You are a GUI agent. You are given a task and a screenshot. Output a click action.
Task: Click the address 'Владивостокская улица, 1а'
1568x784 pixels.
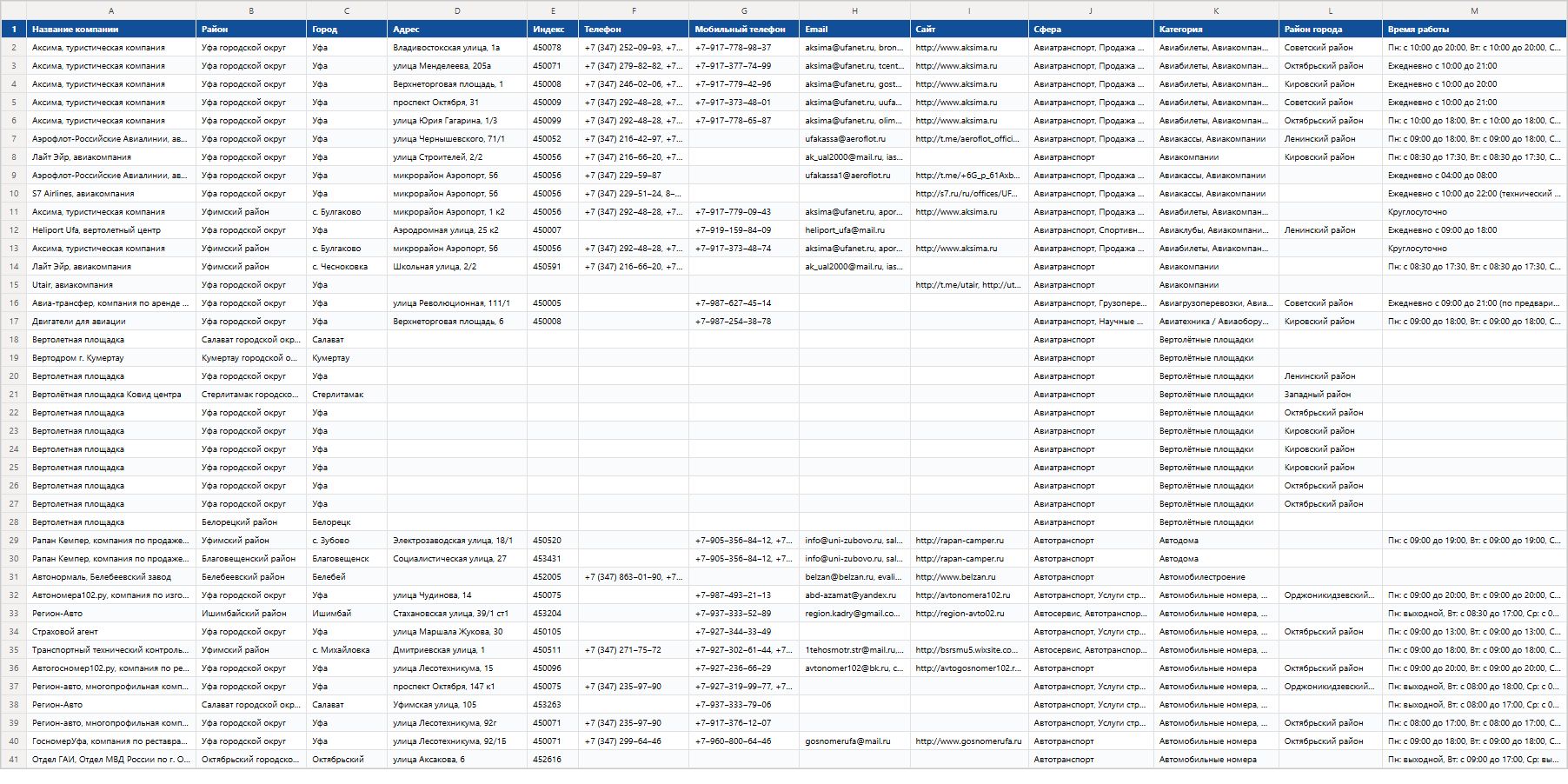(x=457, y=48)
